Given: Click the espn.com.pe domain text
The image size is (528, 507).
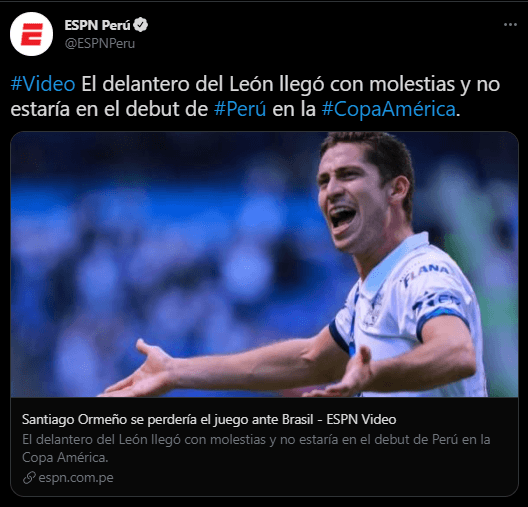Looking at the screenshot, I should click(x=76, y=477).
